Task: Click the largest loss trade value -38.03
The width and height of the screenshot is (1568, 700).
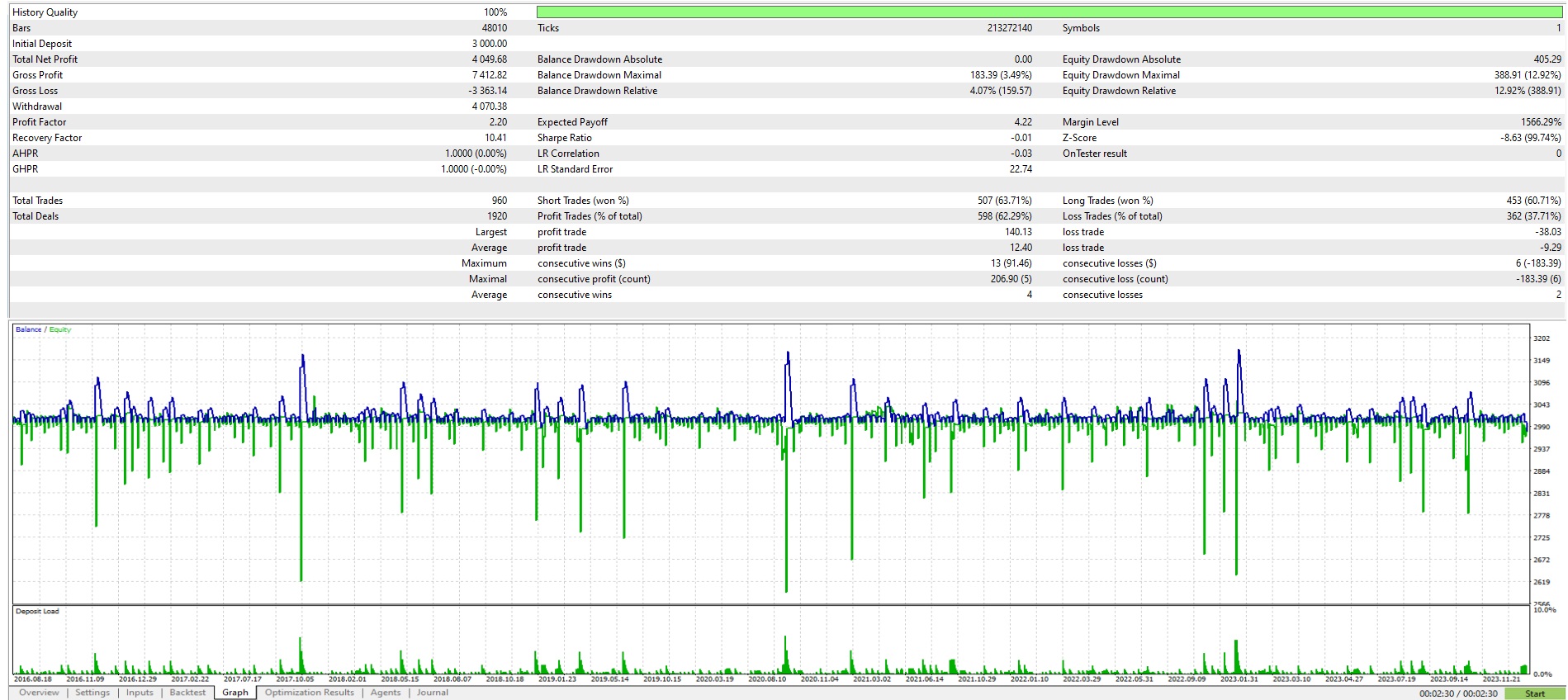Action: click(x=1548, y=232)
